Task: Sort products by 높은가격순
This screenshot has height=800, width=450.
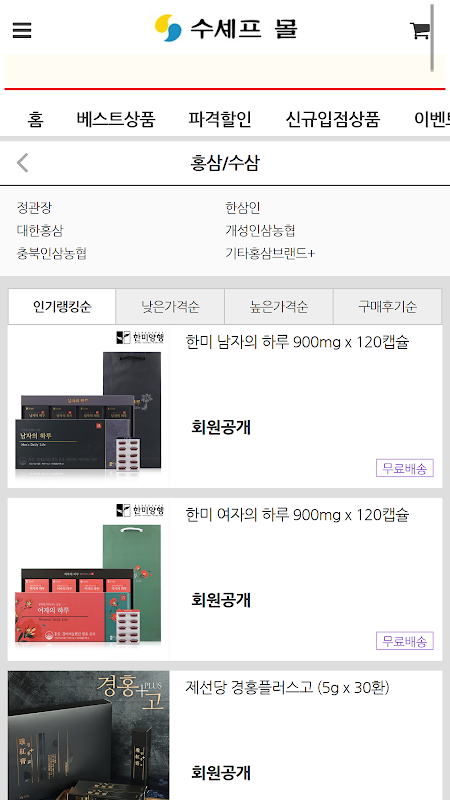Action: click(279, 307)
